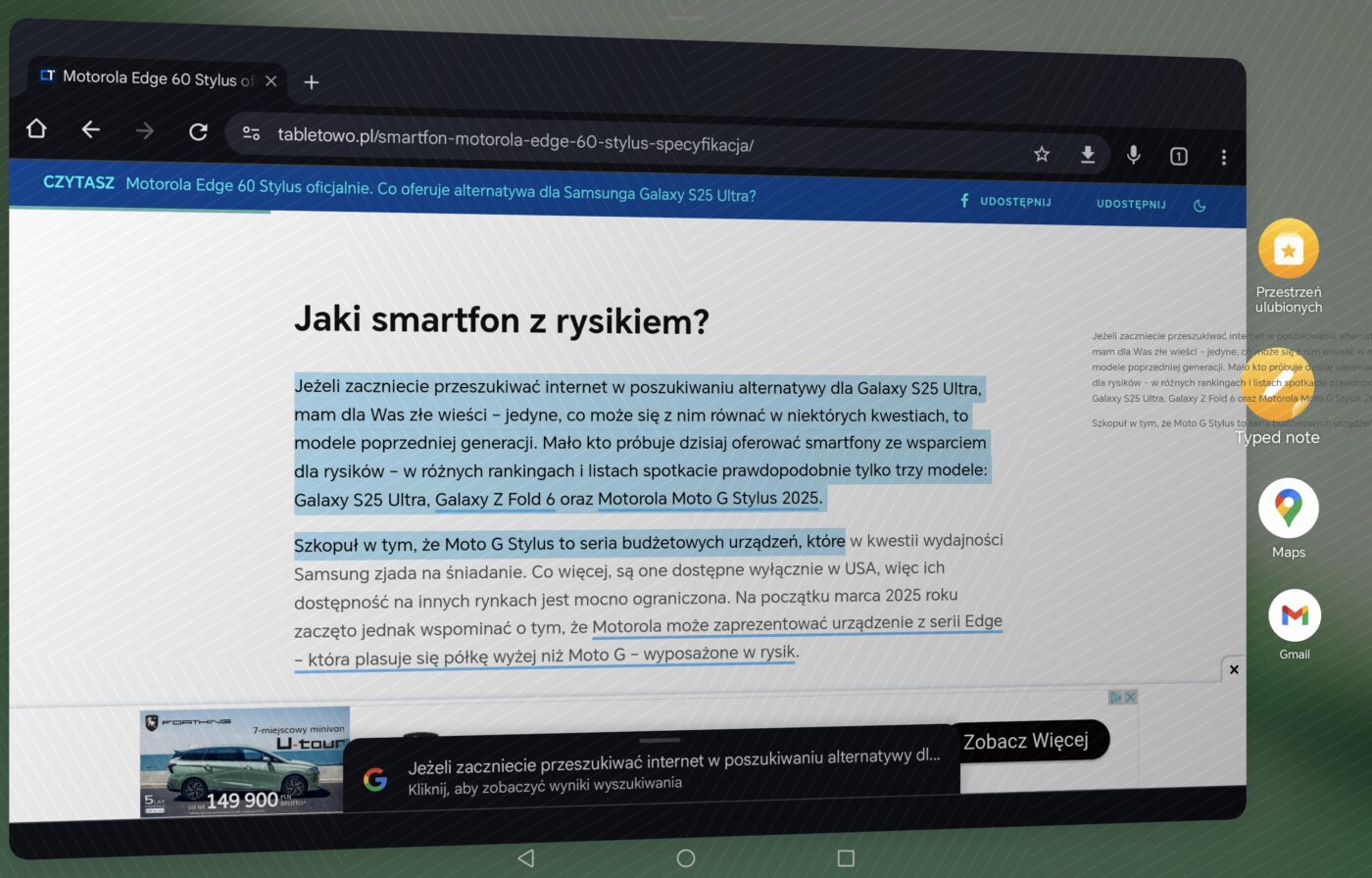Open the tab switcher showing 1 tab
Viewport: 1372px width, 878px height.
(1179, 156)
